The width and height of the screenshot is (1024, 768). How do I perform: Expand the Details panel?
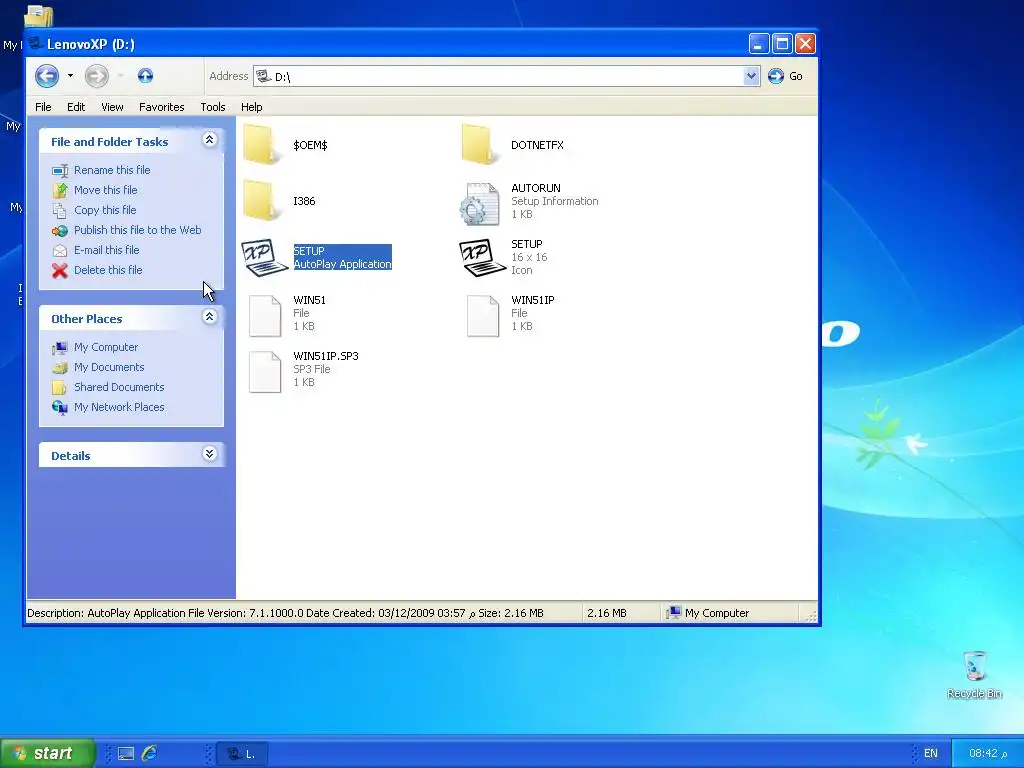coord(210,454)
